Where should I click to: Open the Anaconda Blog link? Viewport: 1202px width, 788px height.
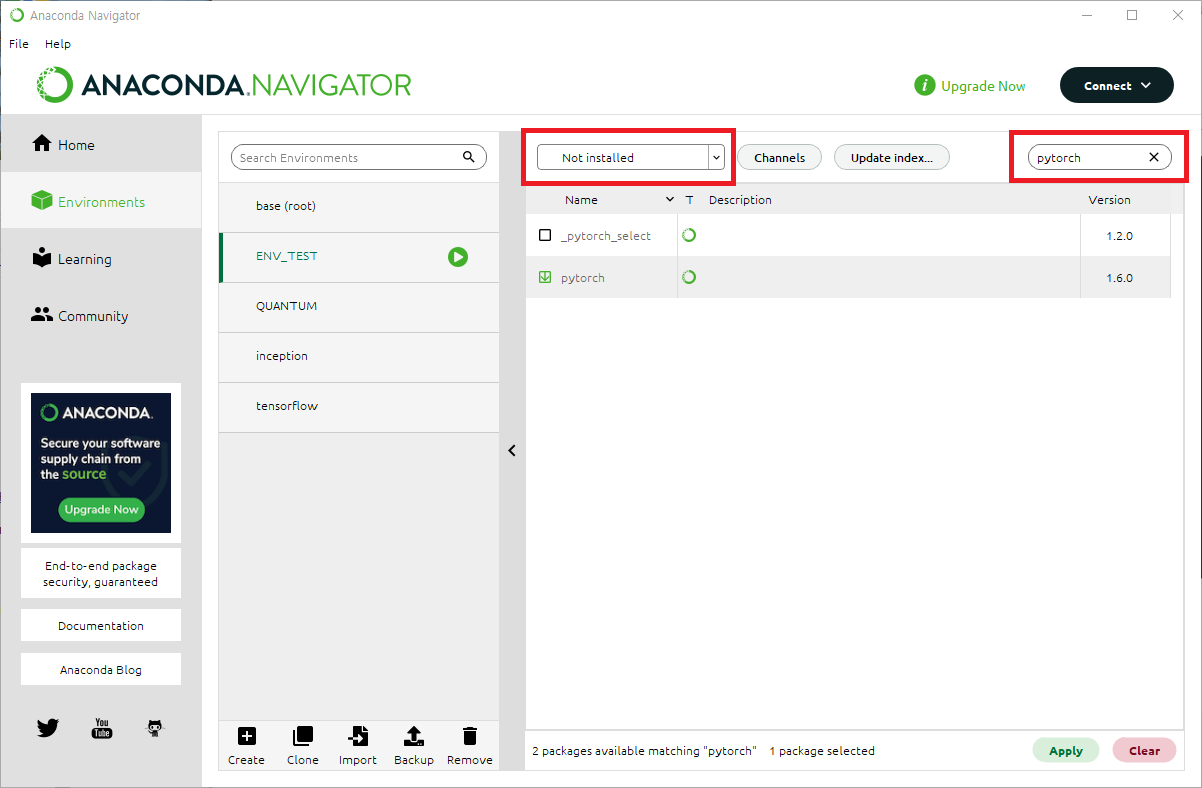(101, 670)
